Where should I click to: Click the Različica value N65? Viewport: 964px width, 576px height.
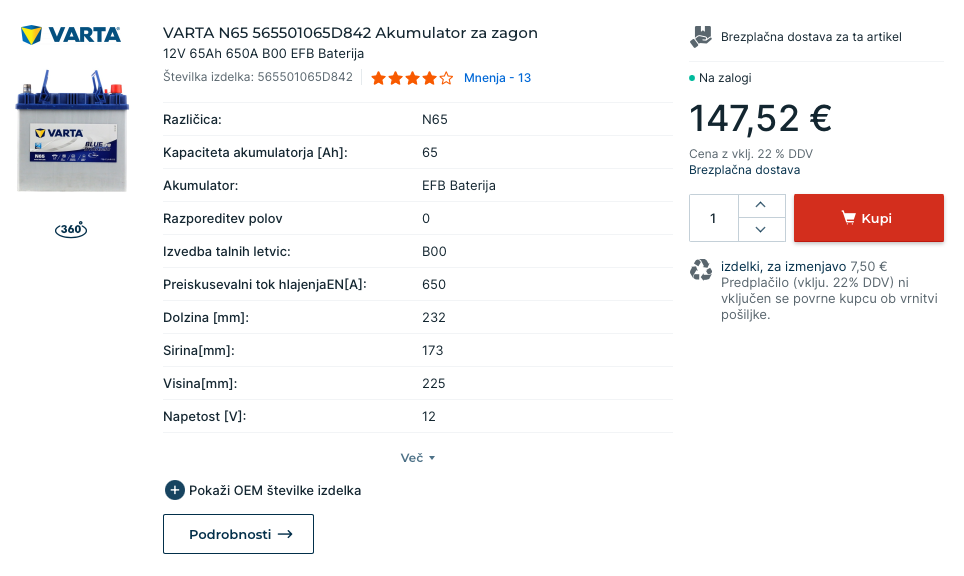[435, 120]
